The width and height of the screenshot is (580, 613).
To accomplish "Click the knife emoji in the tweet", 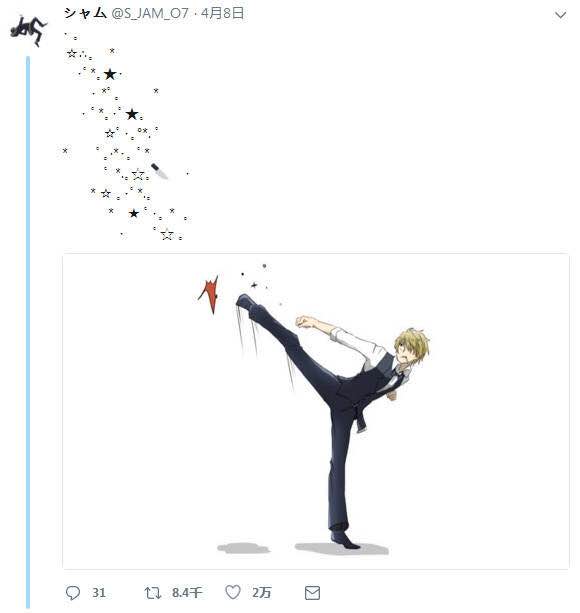I will click(159, 171).
